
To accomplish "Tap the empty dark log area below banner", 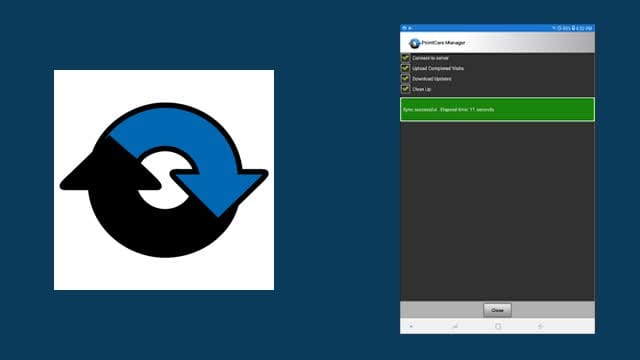I will (x=497, y=211).
